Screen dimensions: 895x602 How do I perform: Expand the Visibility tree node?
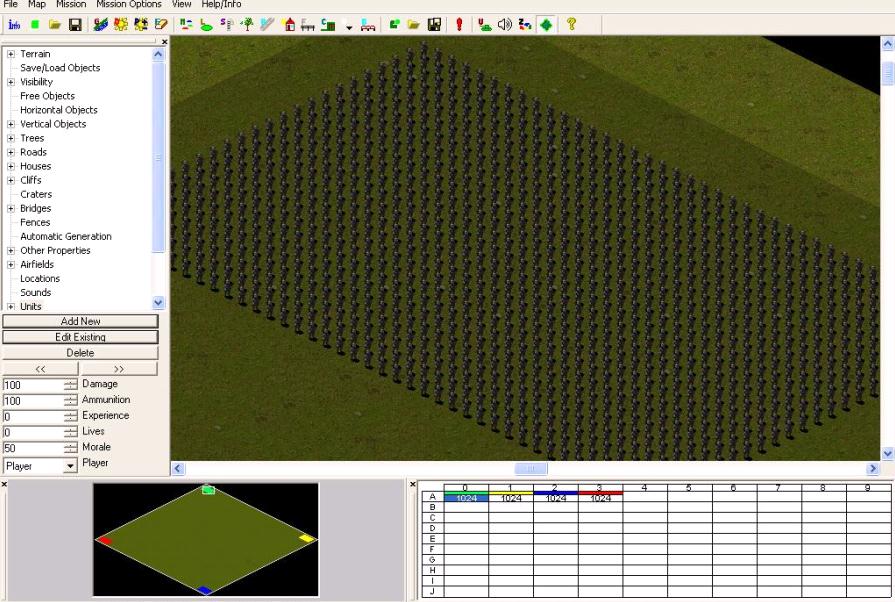pos(11,82)
